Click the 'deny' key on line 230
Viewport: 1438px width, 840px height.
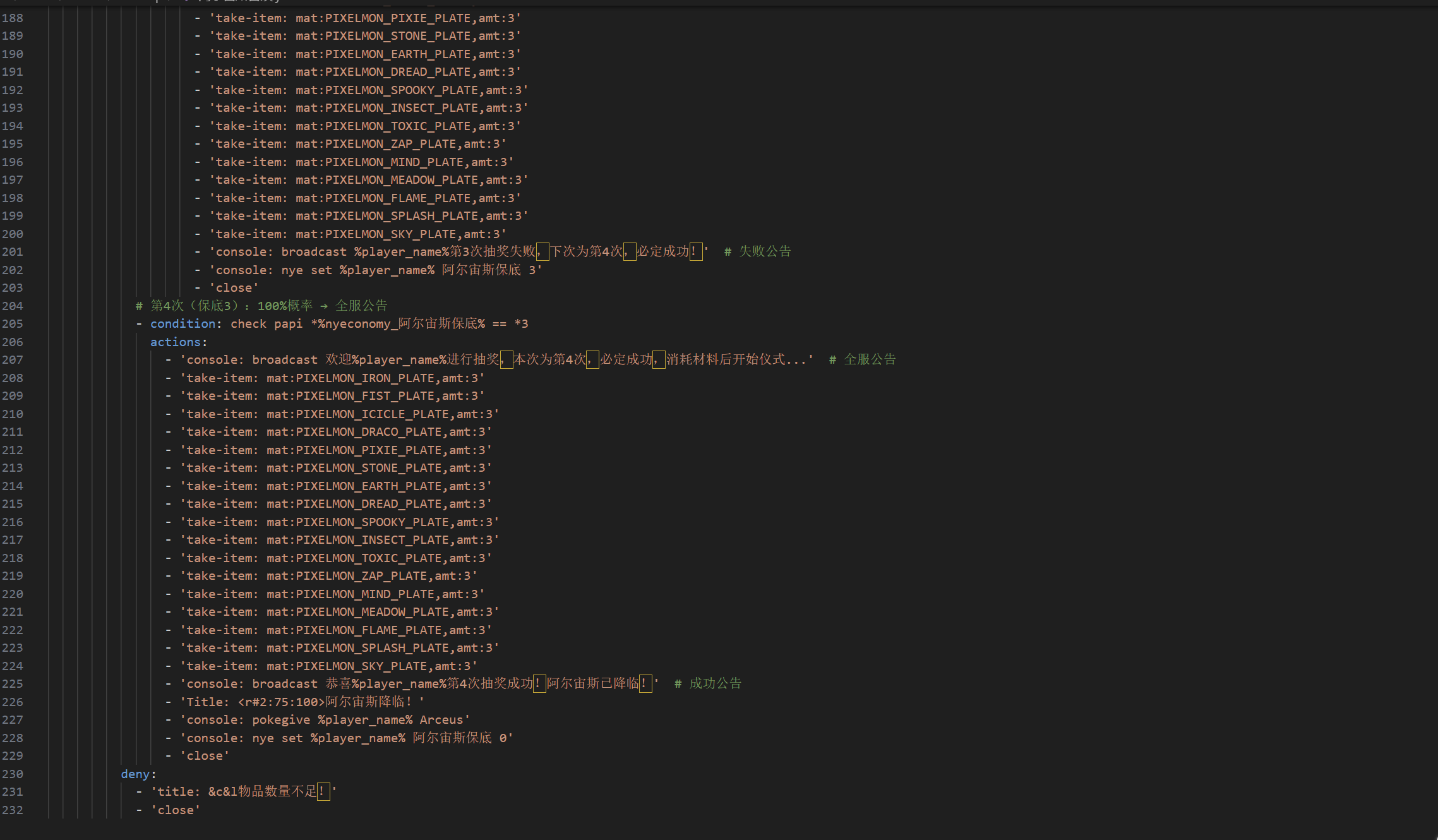click(135, 774)
